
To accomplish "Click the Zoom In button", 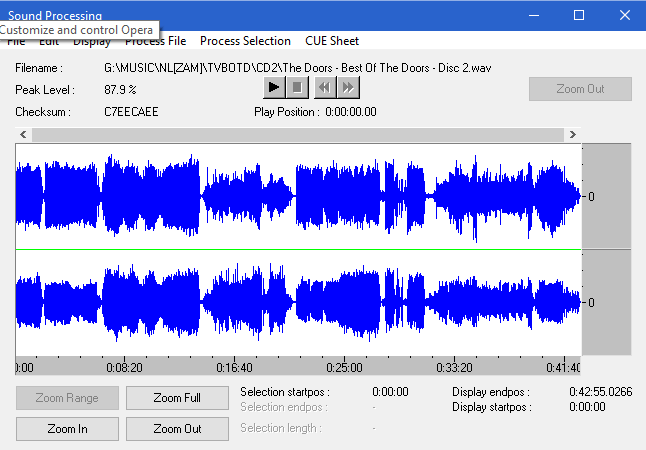I will [67, 429].
